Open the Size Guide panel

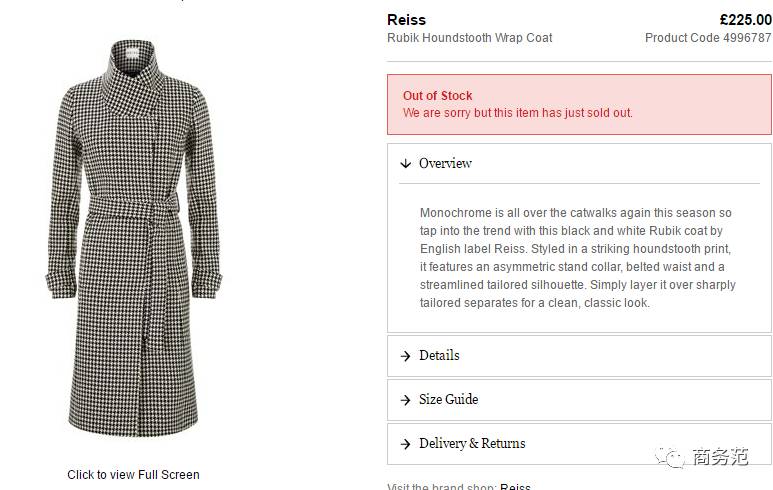[448, 399]
